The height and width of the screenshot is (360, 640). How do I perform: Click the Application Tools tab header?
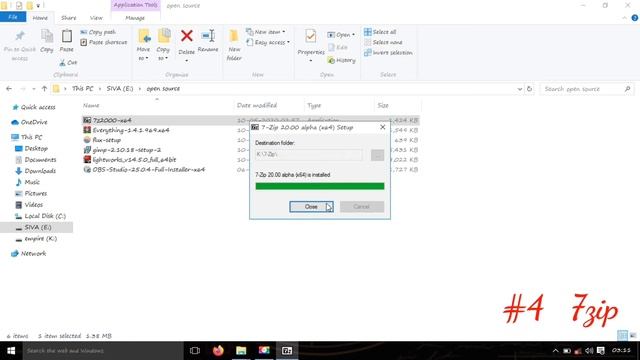135,5
